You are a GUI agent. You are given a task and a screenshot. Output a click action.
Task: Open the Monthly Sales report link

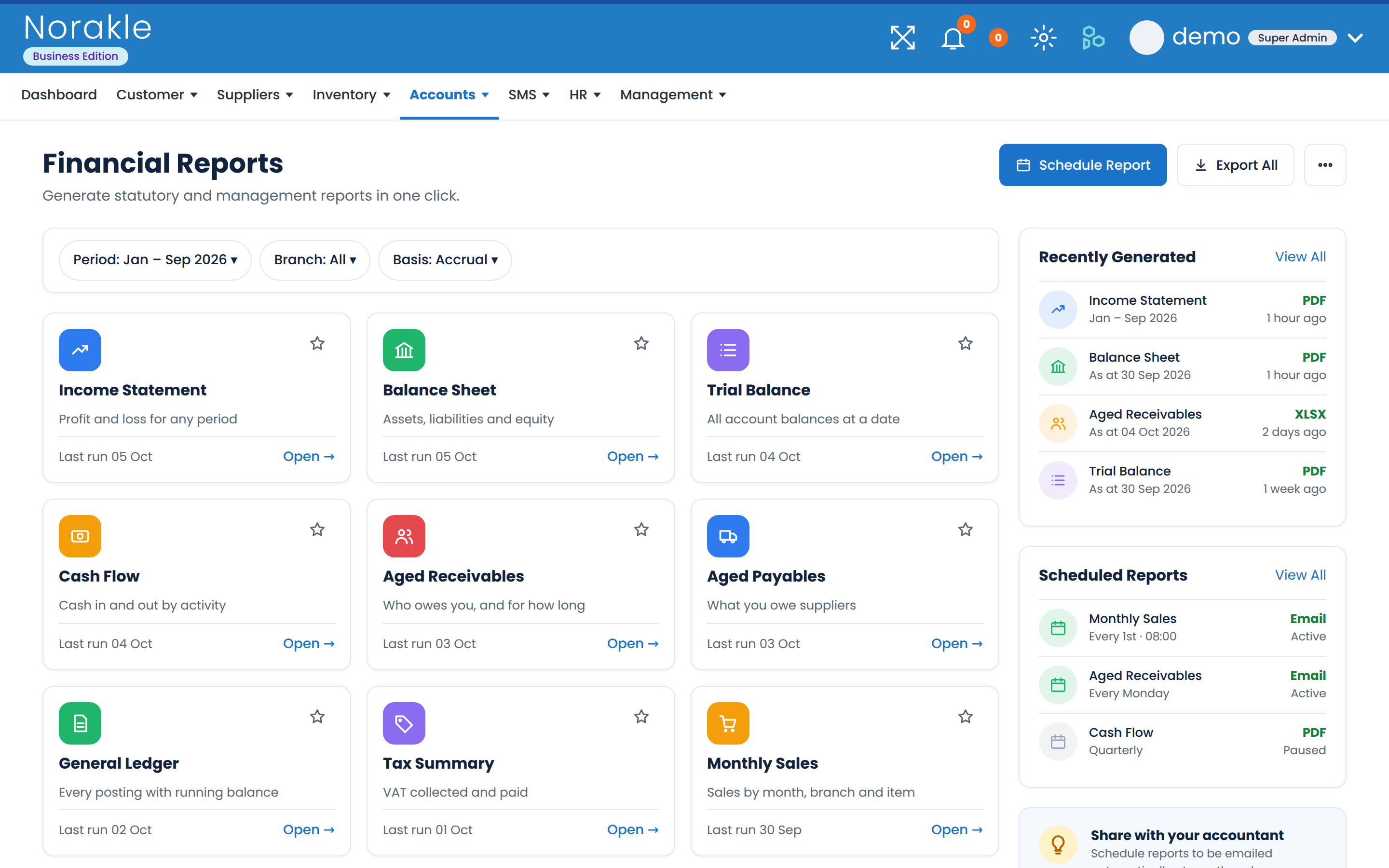(x=956, y=829)
